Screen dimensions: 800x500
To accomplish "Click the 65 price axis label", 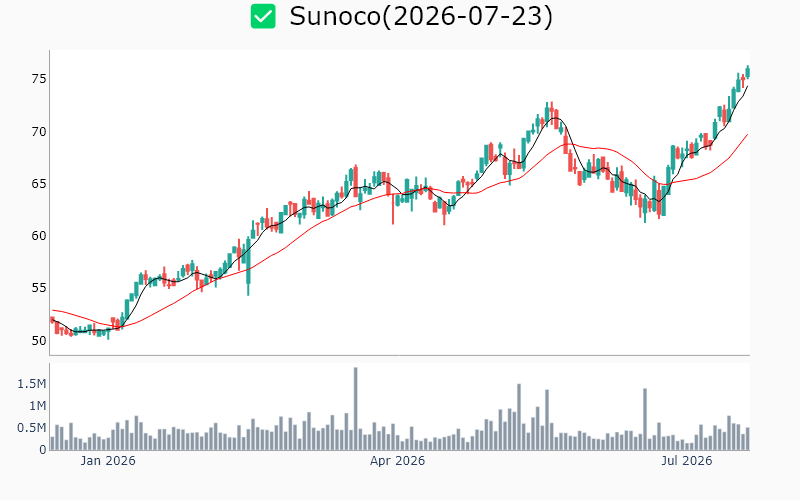I will tap(39, 184).
